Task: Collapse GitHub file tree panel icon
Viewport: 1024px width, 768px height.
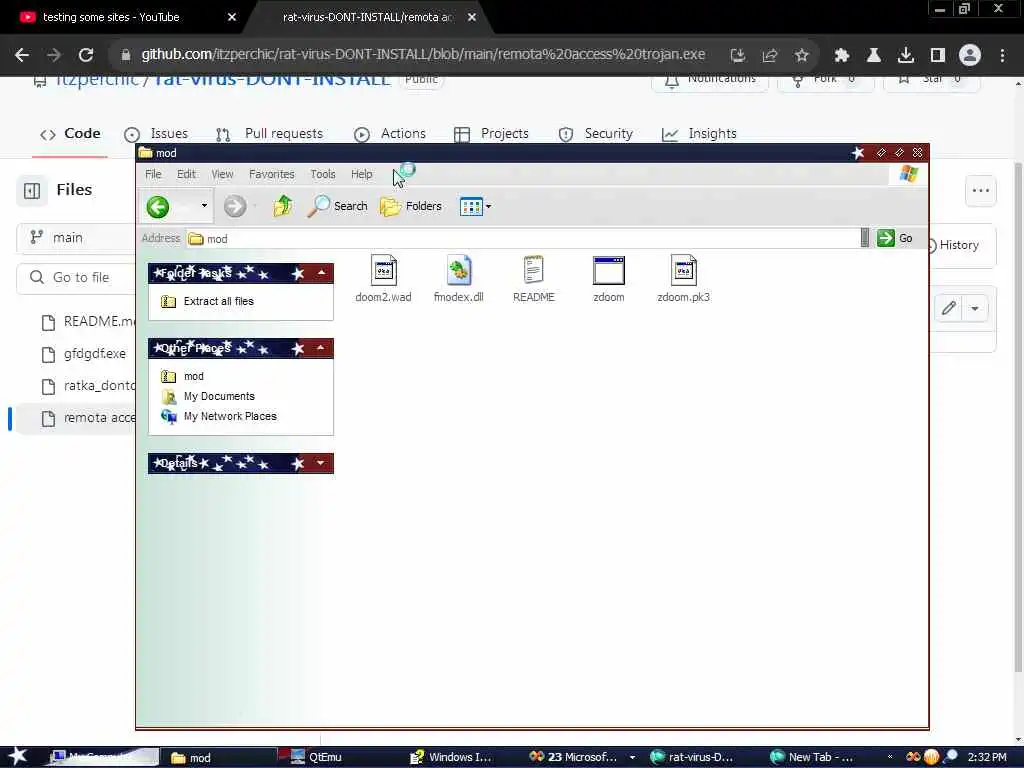Action: pos(31,191)
